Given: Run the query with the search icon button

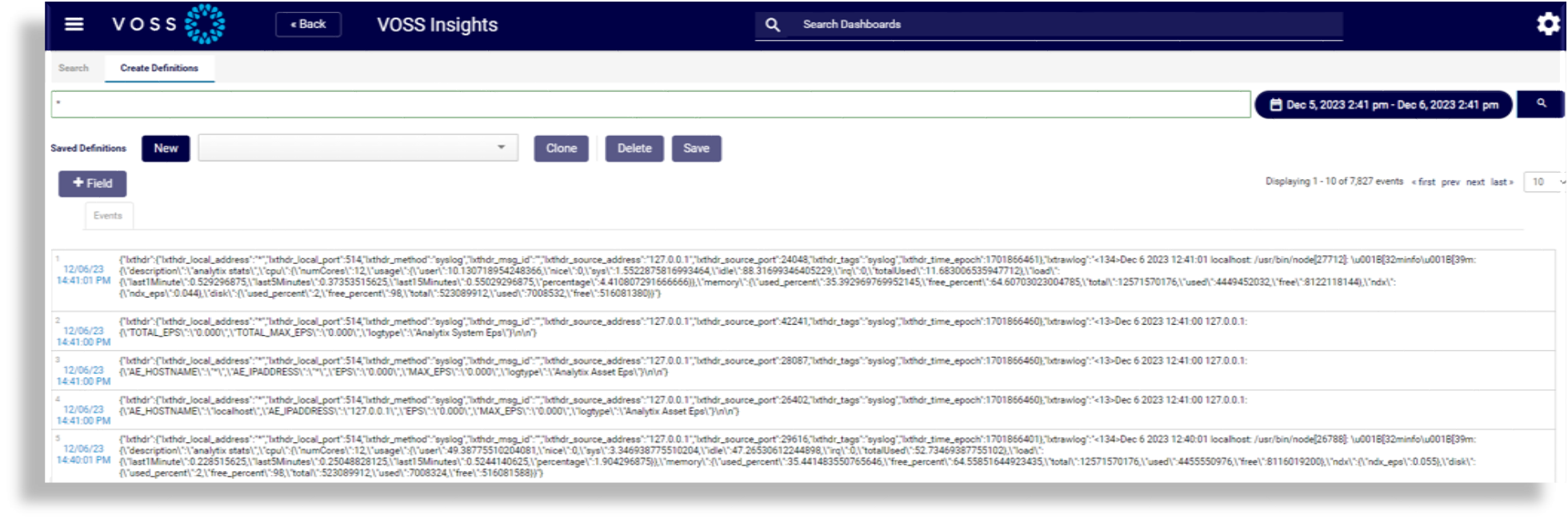Looking at the screenshot, I should pos(1541,104).
